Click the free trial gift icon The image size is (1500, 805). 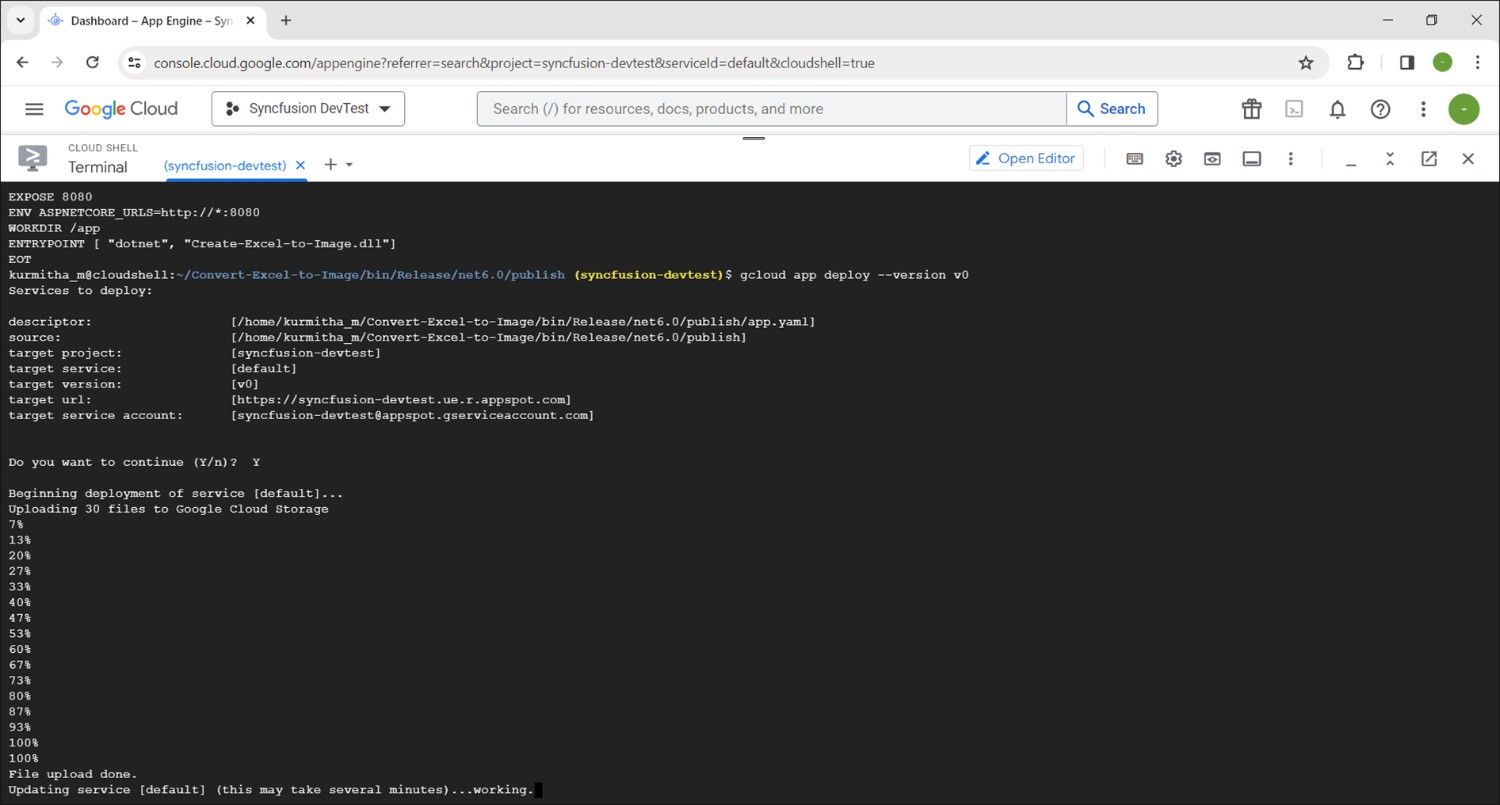1251,109
